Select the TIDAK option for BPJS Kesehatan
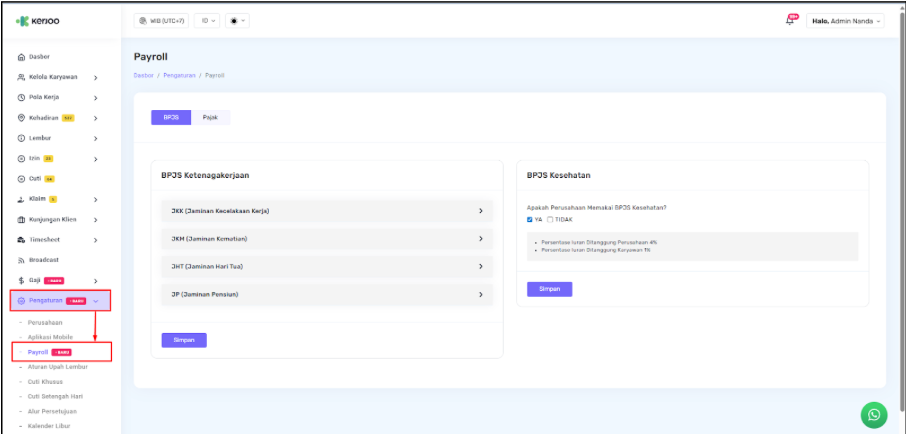 point(550,219)
